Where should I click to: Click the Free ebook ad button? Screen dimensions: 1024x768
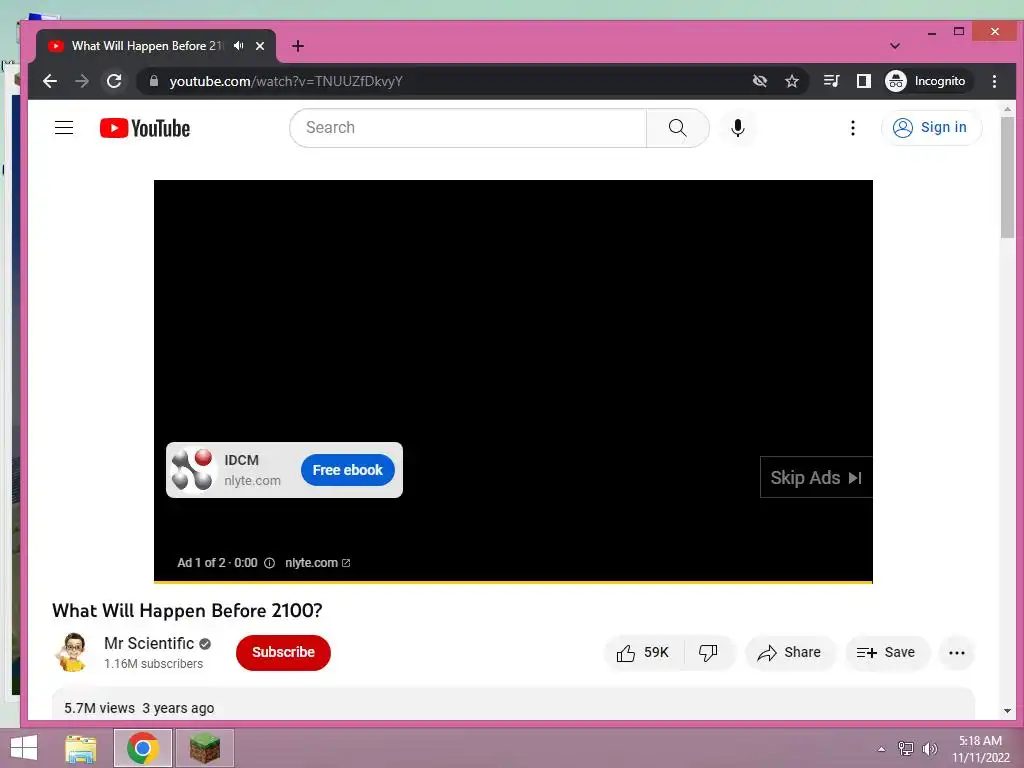347,470
